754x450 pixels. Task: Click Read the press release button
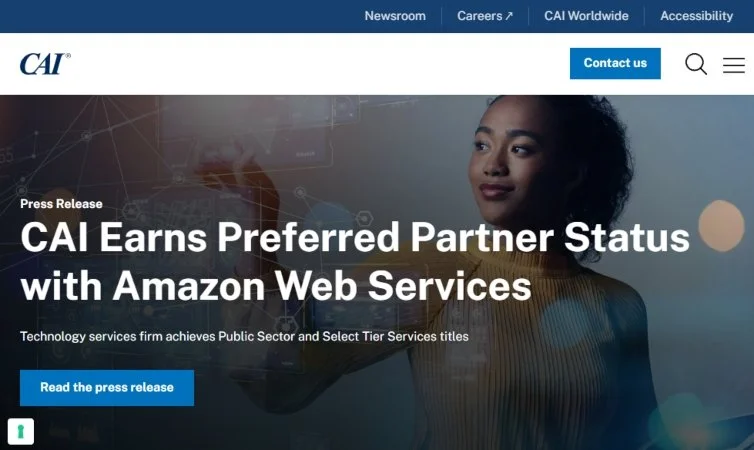(107, 388)
